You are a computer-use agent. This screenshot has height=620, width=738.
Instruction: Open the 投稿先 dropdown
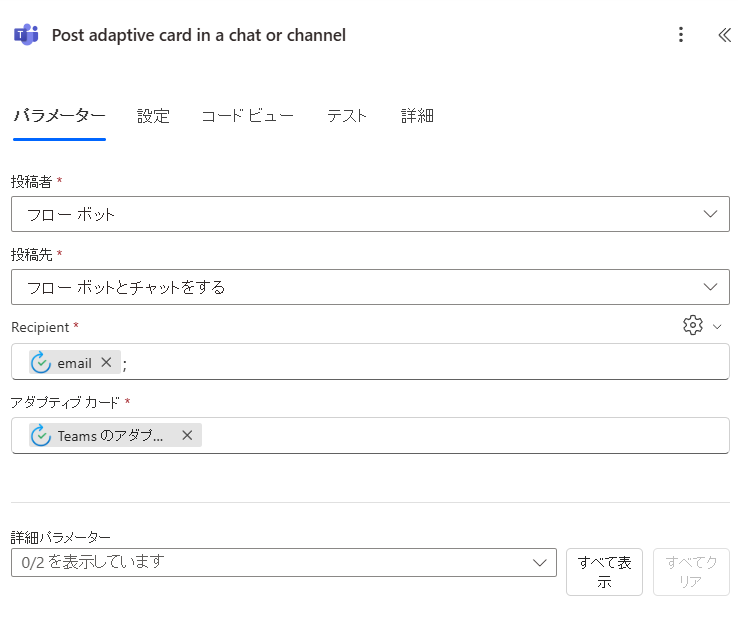[x=370, y=287]
